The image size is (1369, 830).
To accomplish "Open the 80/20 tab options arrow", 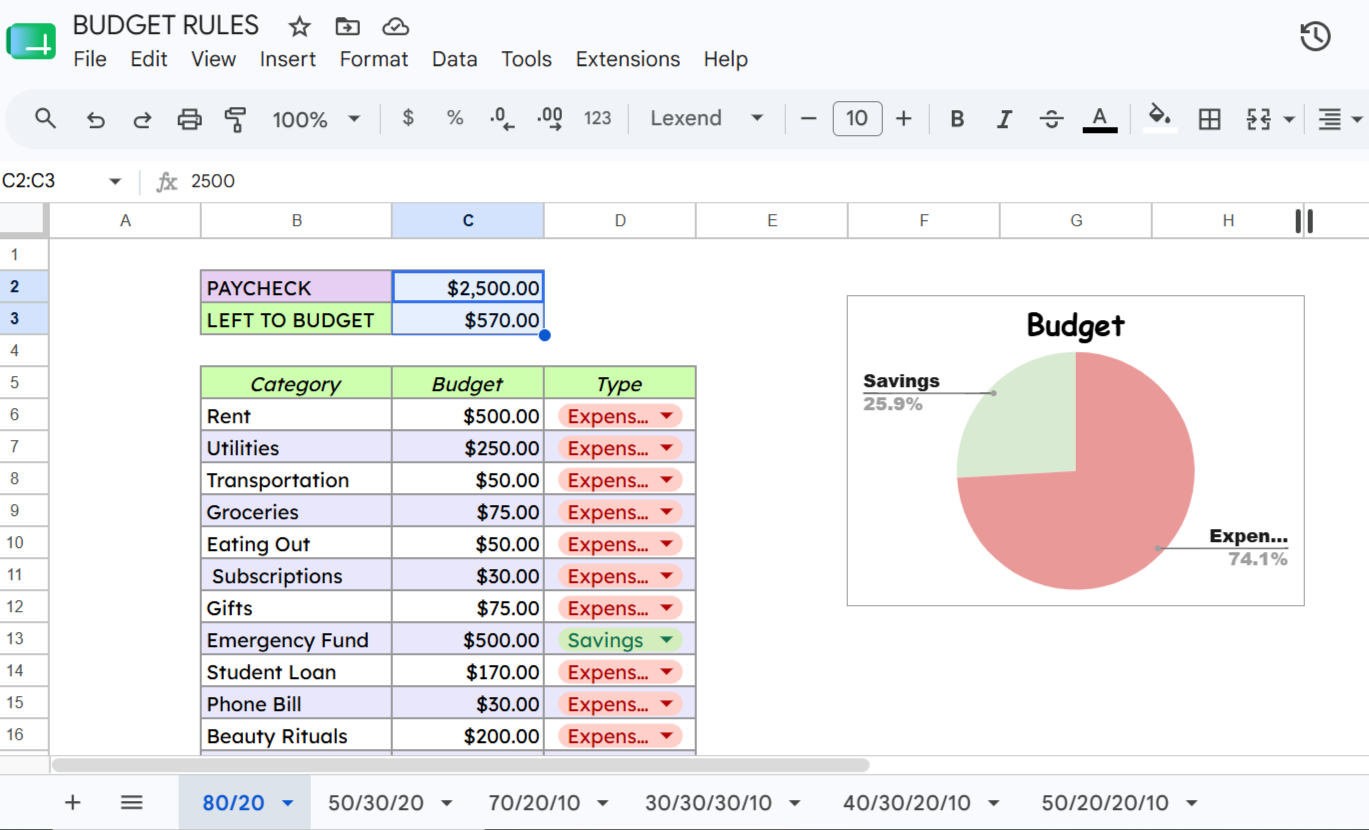I will [288, 804].
